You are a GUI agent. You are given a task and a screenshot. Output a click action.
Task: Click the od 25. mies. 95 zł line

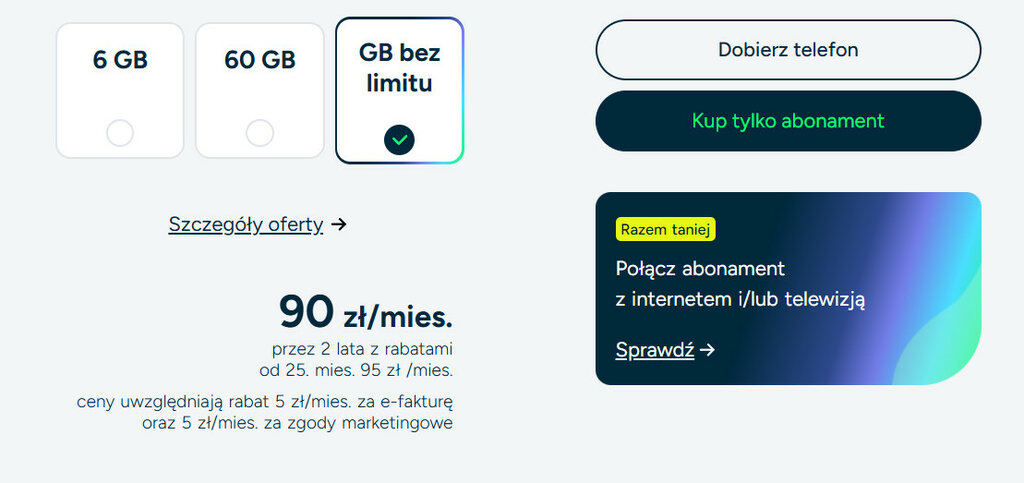coord(356,370)
